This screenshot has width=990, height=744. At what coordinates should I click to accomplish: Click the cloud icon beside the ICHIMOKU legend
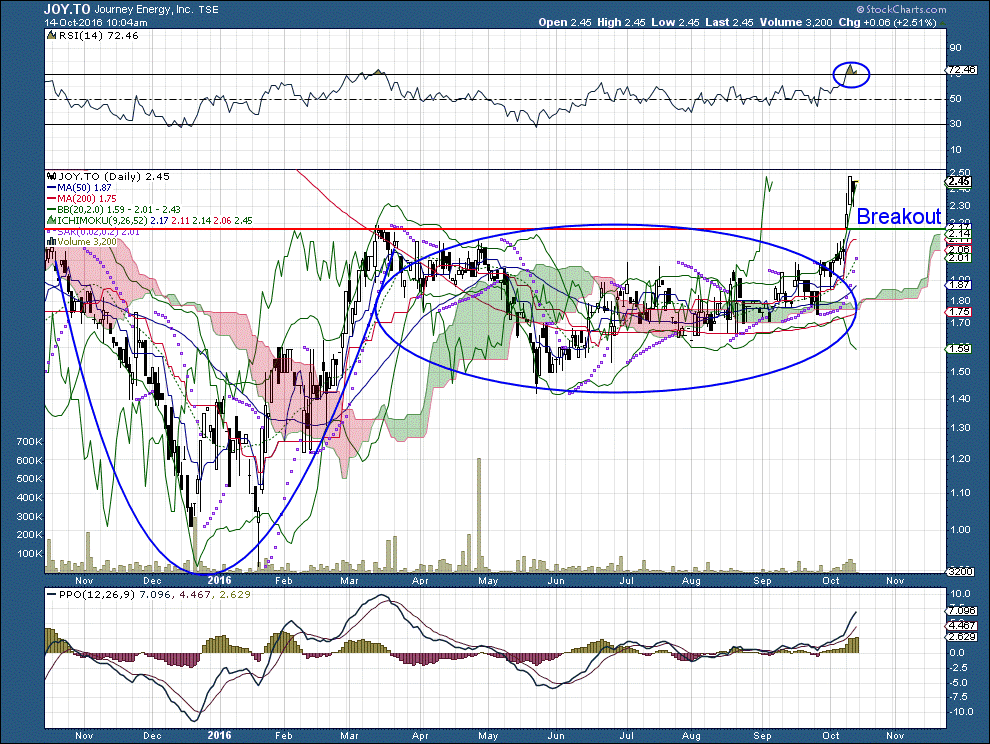click(52, 221)
